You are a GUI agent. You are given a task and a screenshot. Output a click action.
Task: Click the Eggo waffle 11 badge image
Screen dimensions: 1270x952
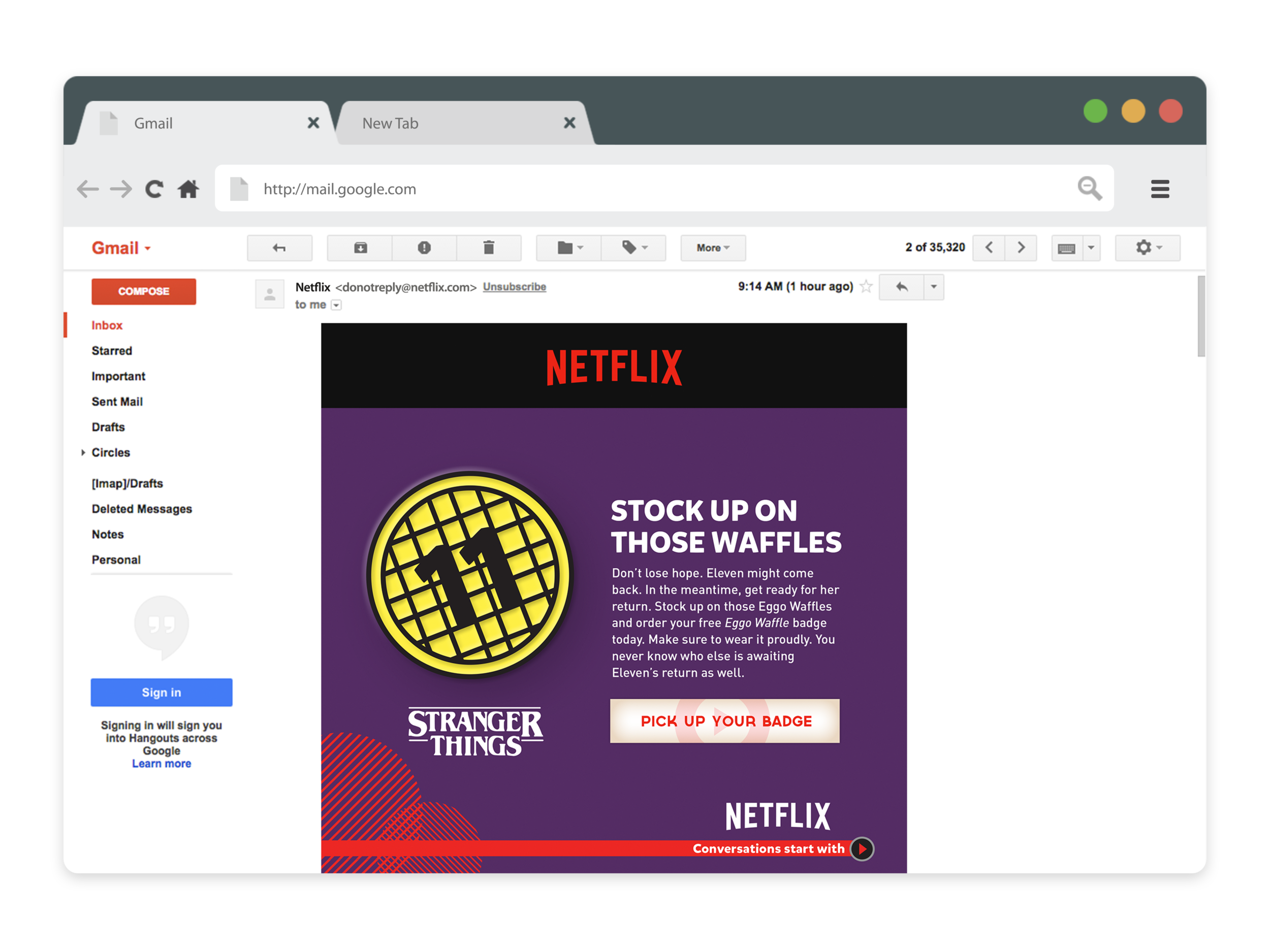[470, 574]
